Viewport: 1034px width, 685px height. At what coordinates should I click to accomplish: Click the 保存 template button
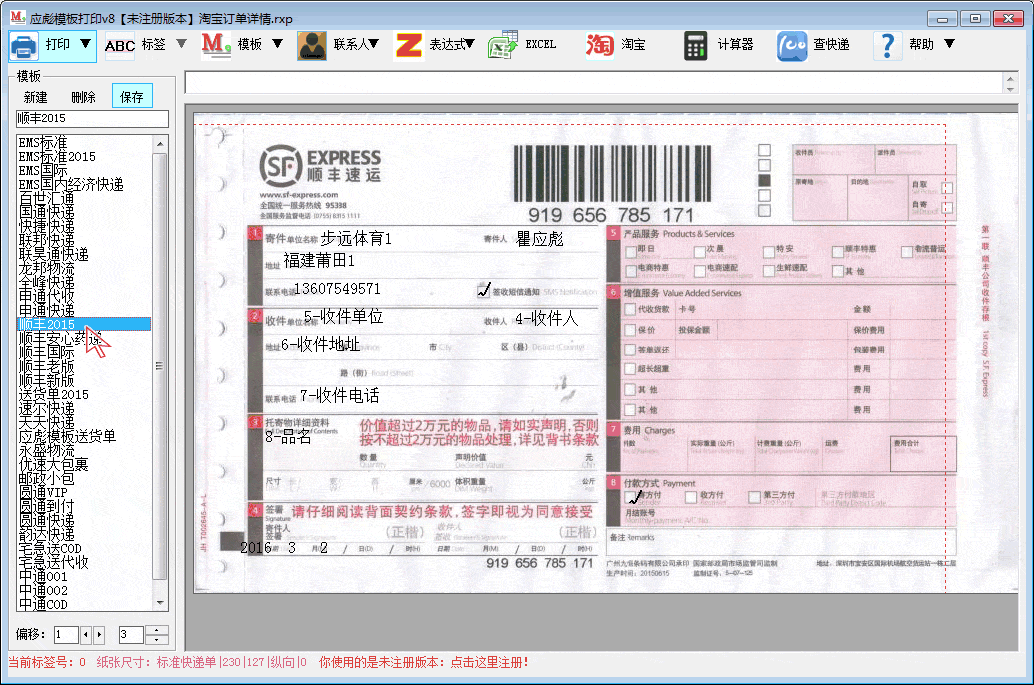pos(132,96)
